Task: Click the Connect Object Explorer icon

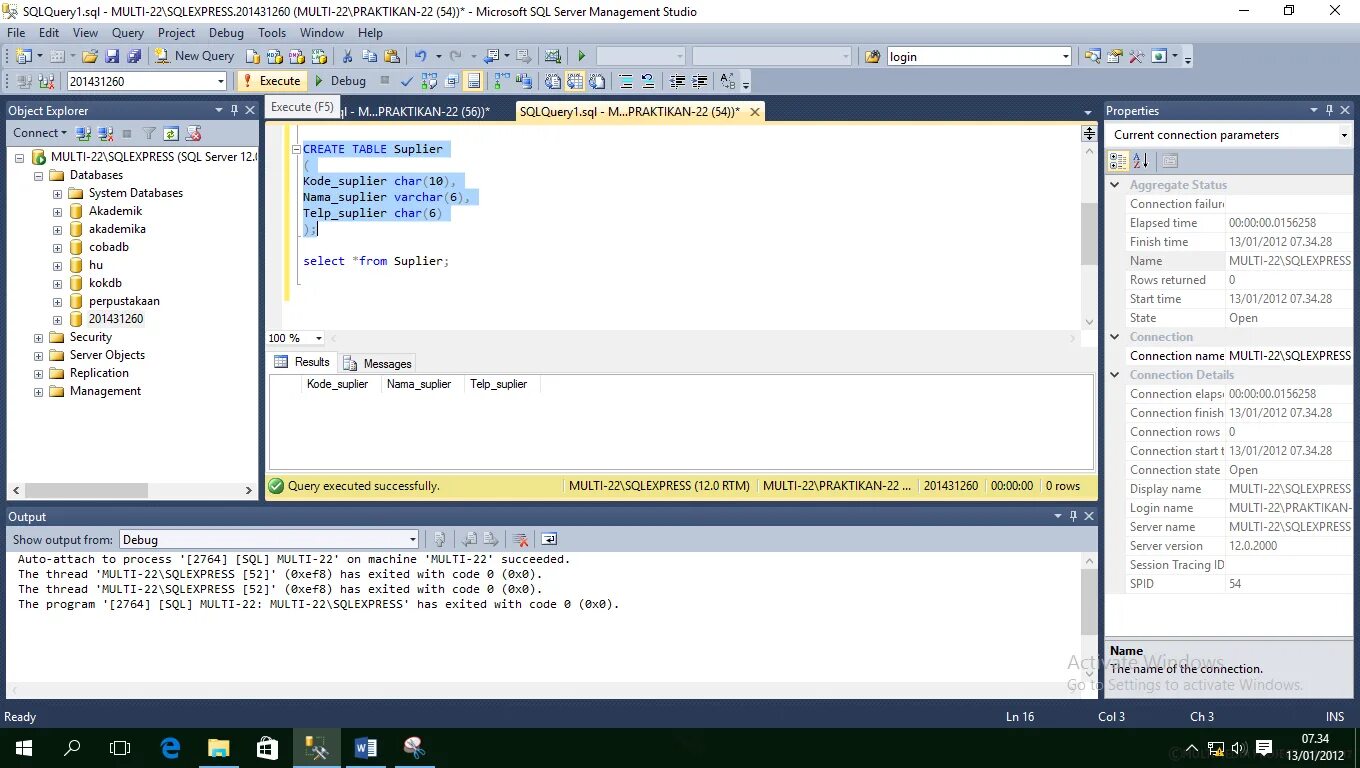Action: (84, 133)
